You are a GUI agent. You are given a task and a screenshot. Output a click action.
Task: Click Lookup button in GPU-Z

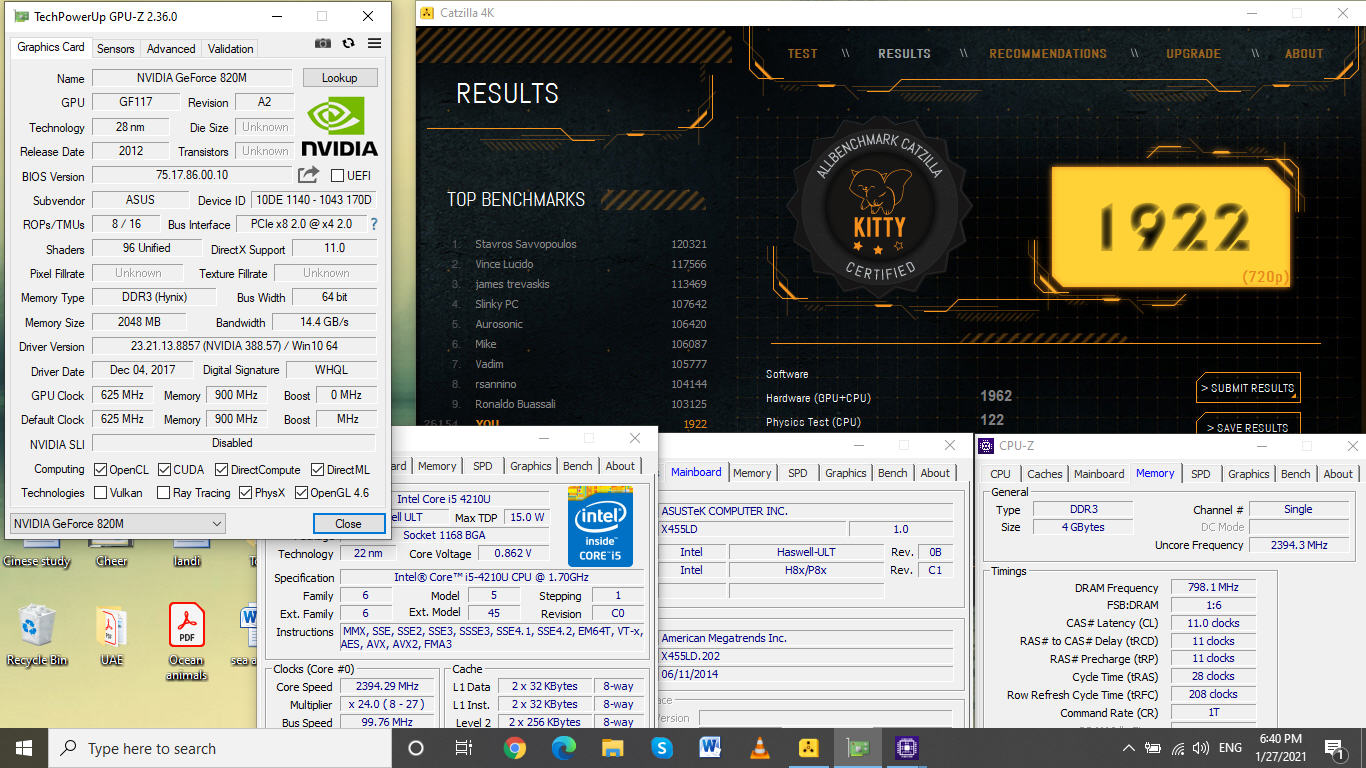click(339, 78)
